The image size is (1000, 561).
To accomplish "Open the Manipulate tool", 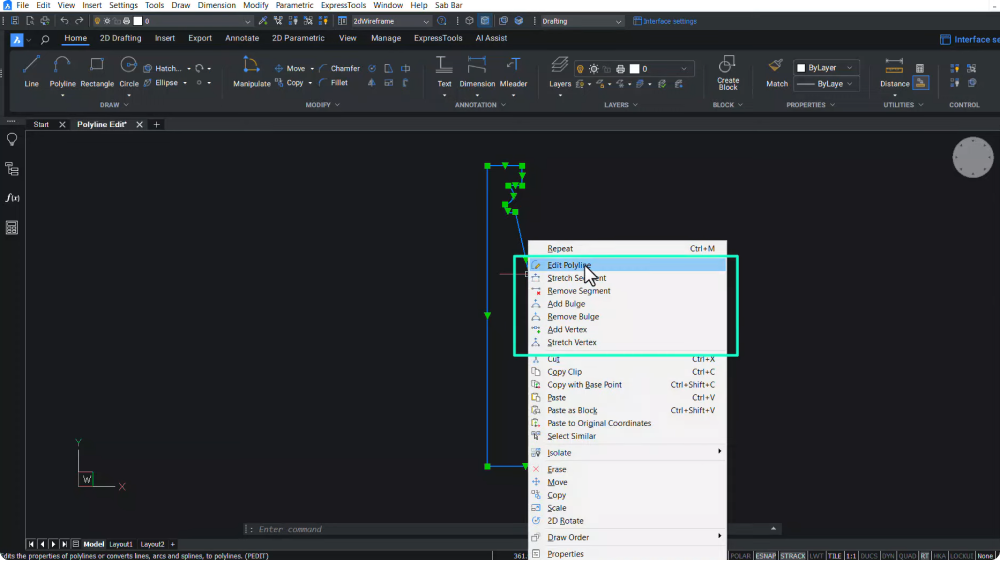I will point(251,71).
